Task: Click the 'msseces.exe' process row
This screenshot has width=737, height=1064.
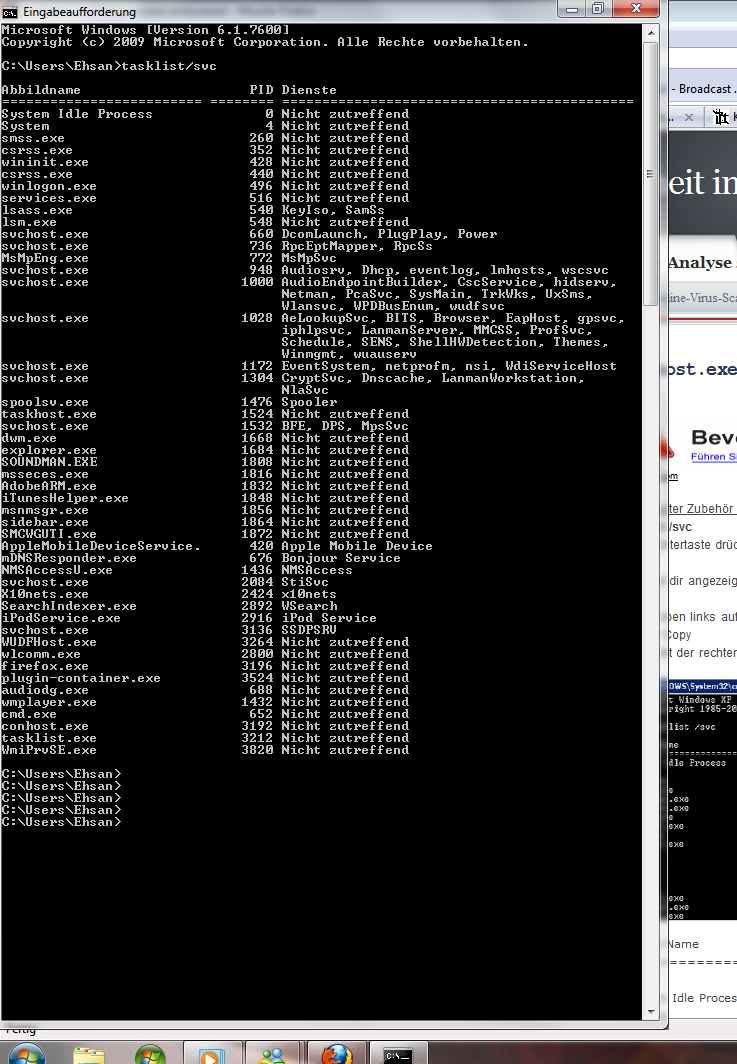Action: (205, 474)
